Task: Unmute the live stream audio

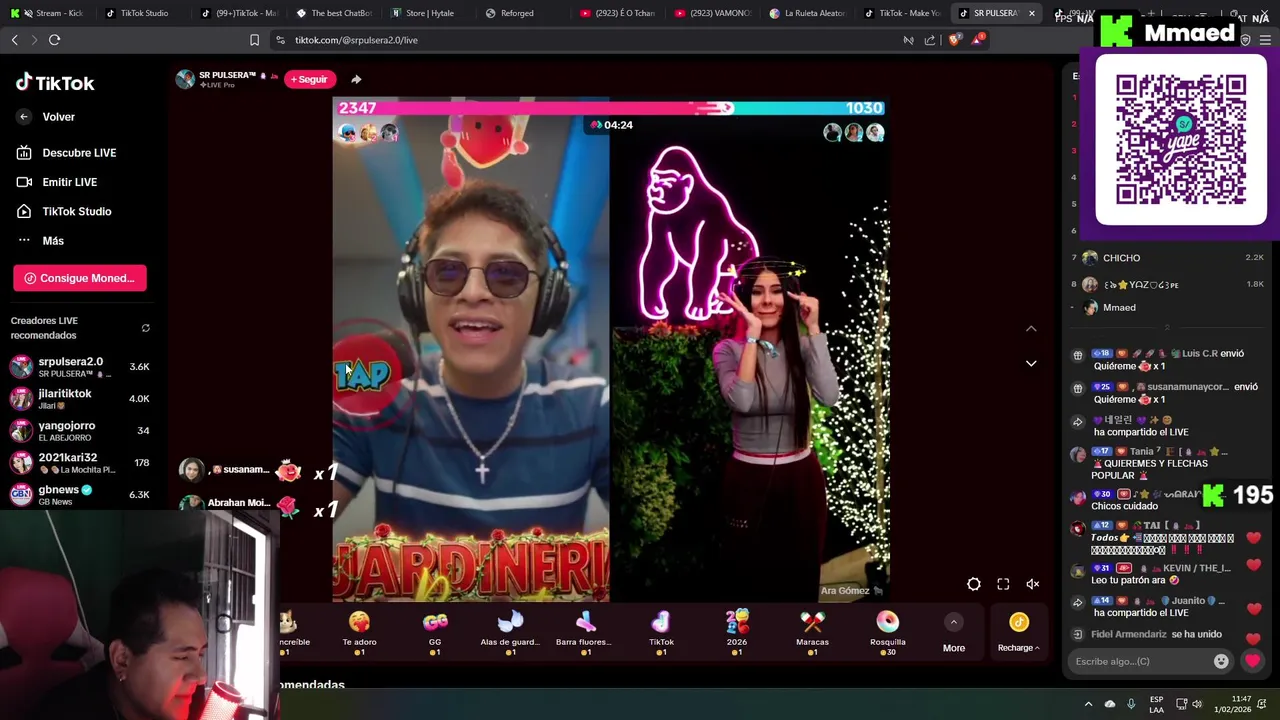Action: [x=1033, y=584]
